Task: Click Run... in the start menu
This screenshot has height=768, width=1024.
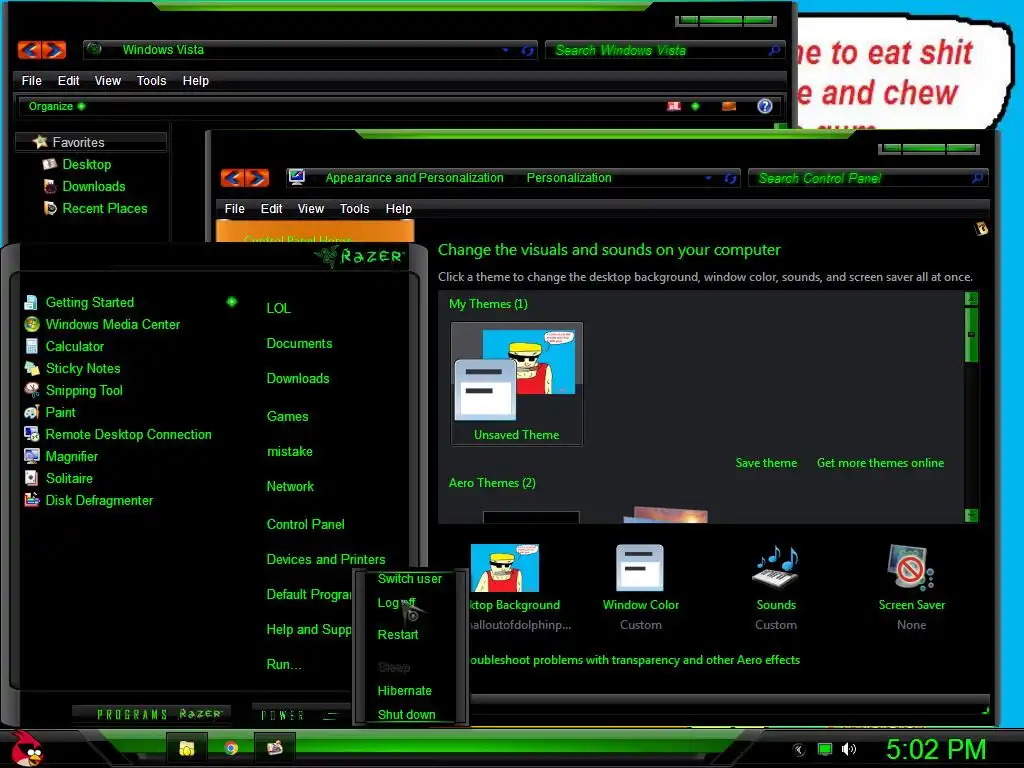Action: tap(283, 665)
